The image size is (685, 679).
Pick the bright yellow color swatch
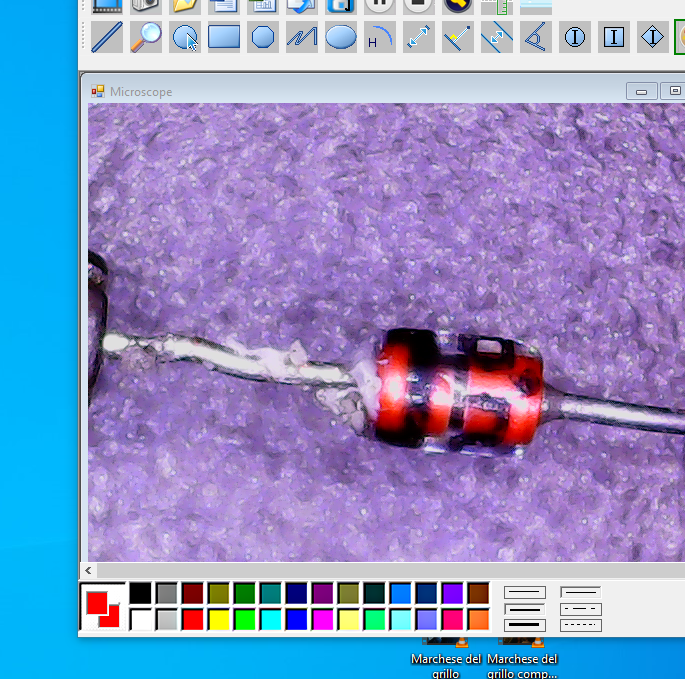click(218, 620)
